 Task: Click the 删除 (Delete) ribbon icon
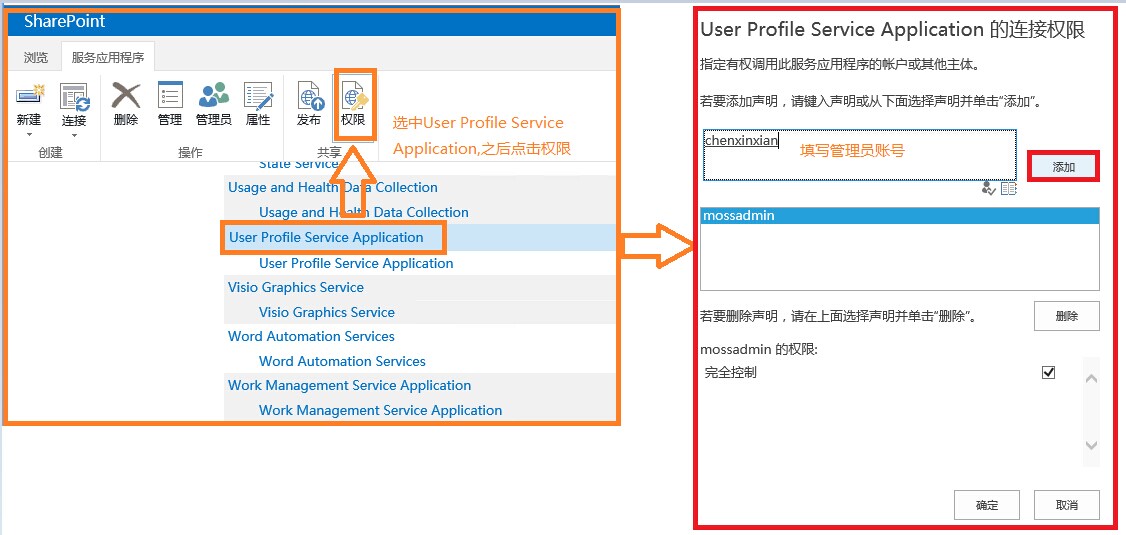coord(126,96)
